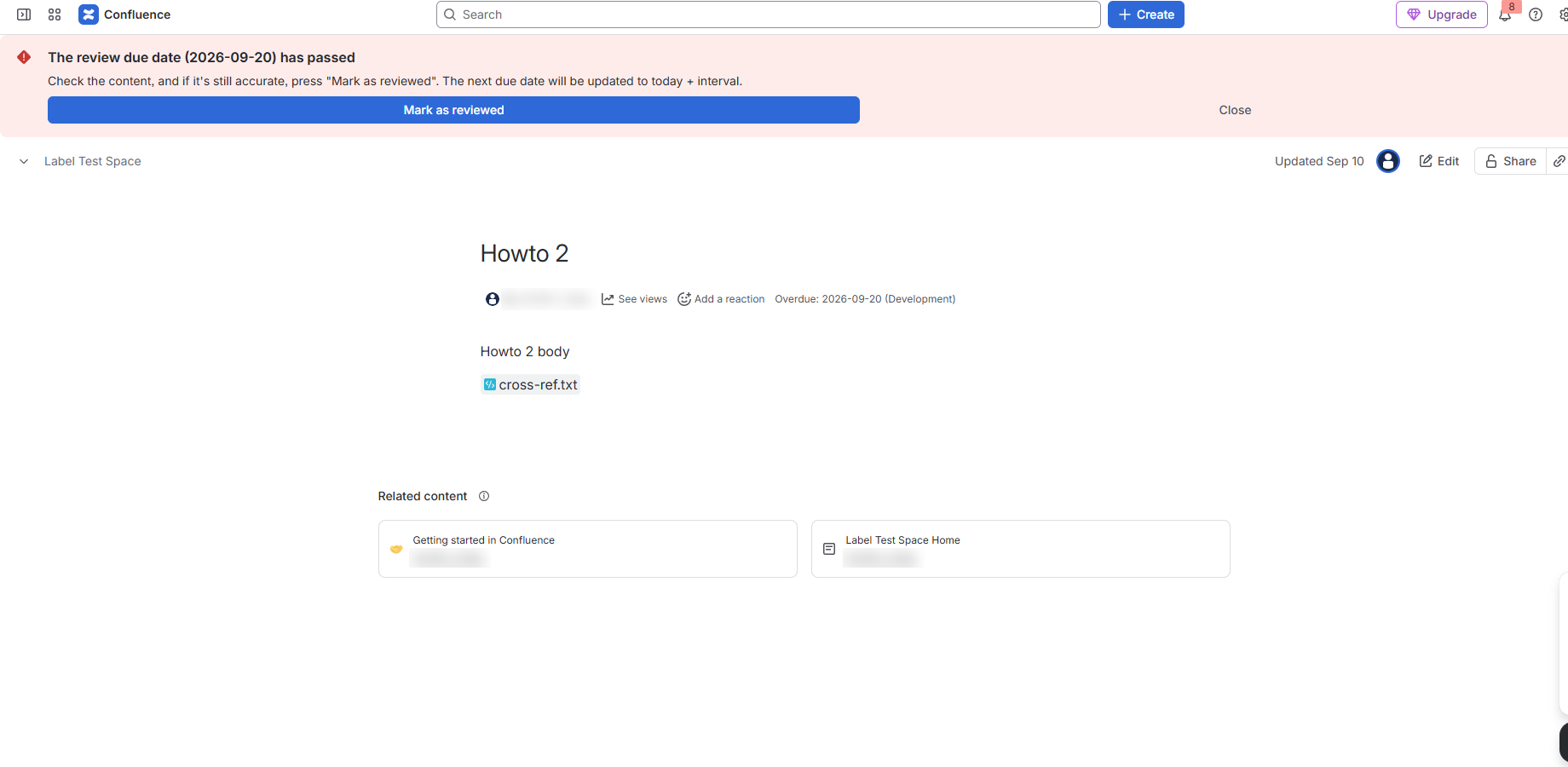The height and width of the screenshot is (767, 1568).
Task: Open the app switcher grid
Action: tap(55, 14)
